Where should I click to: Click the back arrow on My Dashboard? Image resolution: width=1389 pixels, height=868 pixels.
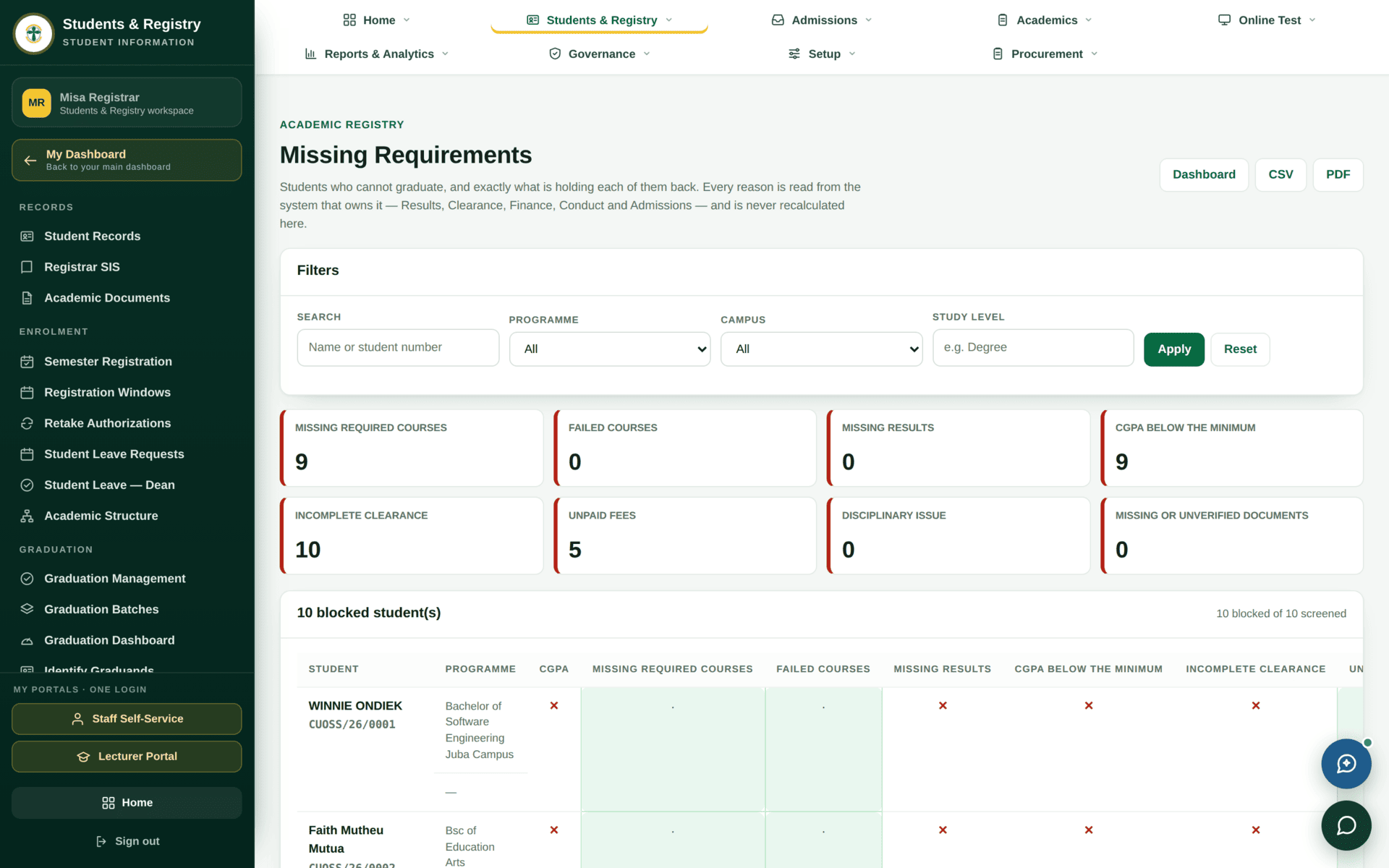click(x=30, y=160)
